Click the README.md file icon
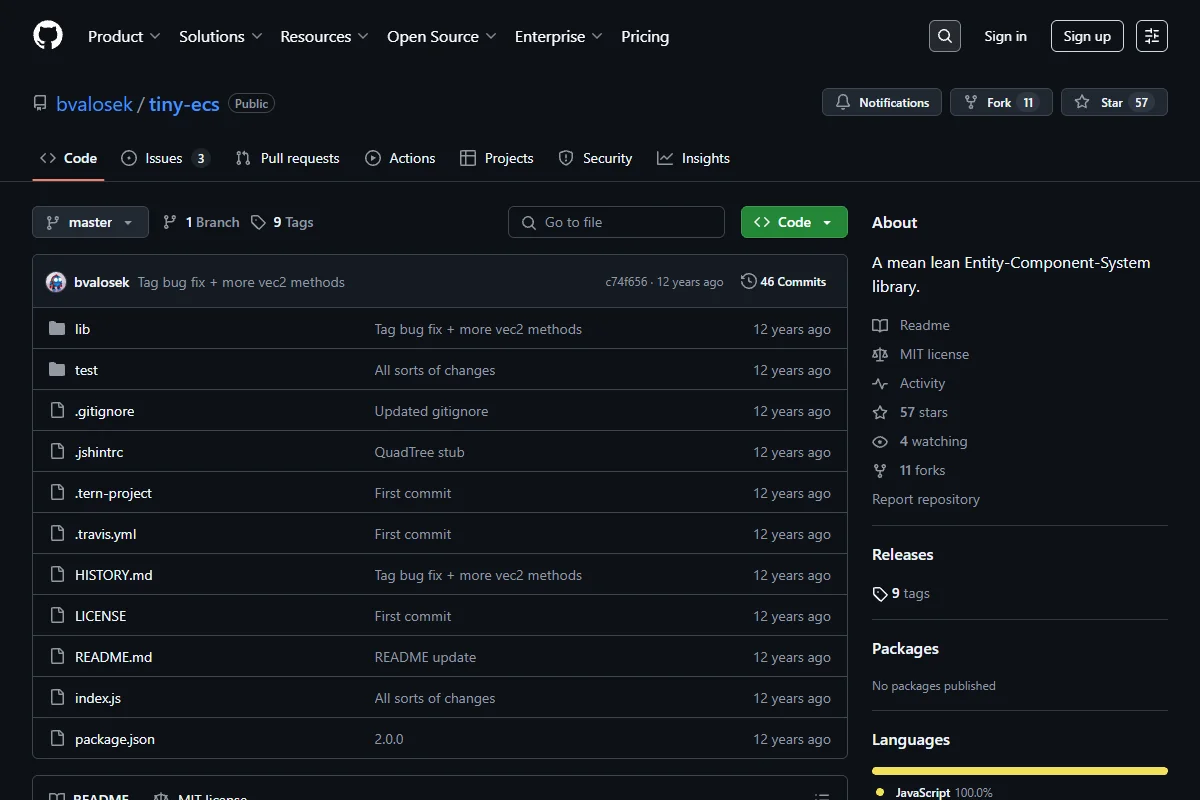 (57, 657)
